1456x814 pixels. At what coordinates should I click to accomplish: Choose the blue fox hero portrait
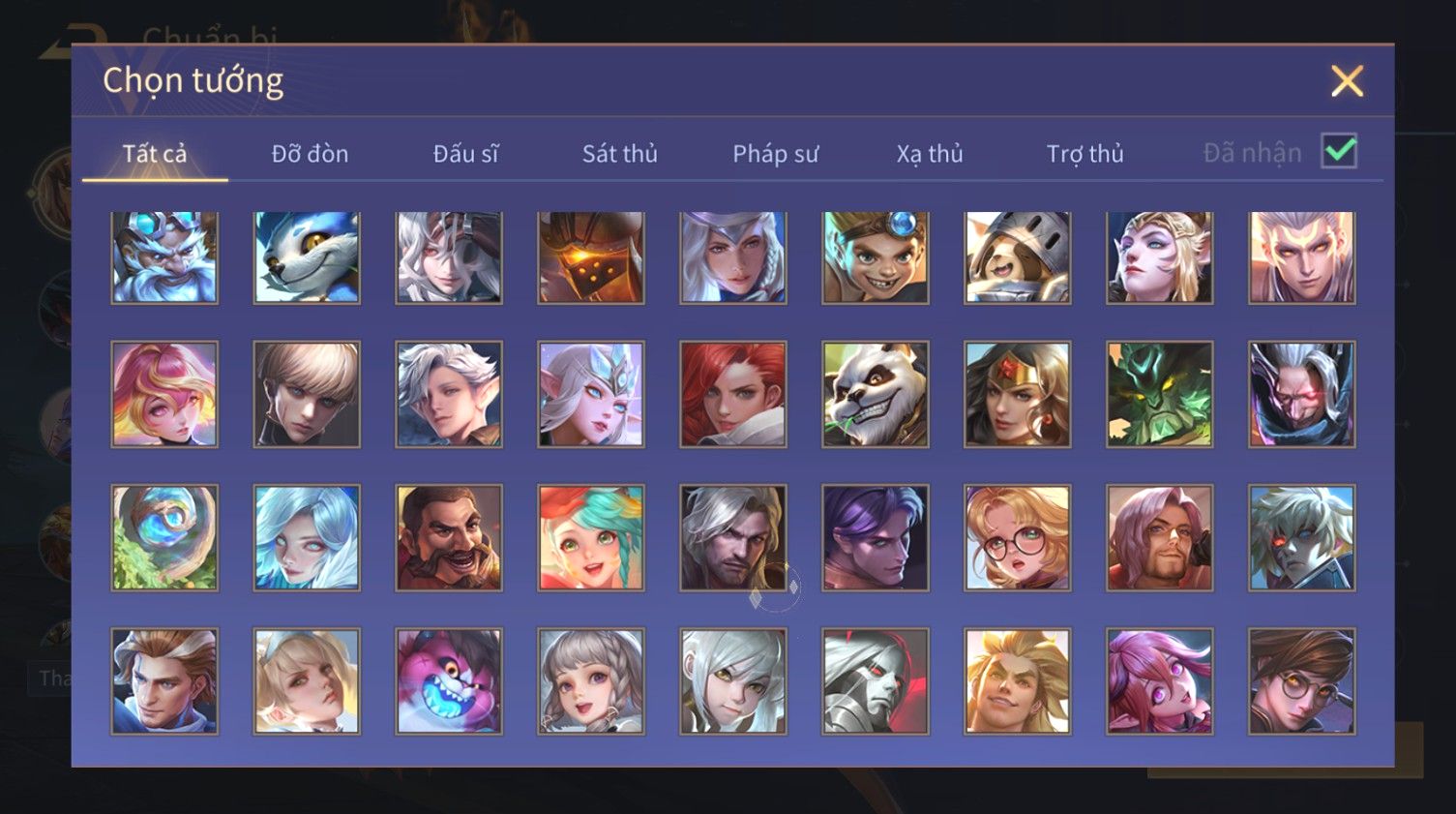307,257
